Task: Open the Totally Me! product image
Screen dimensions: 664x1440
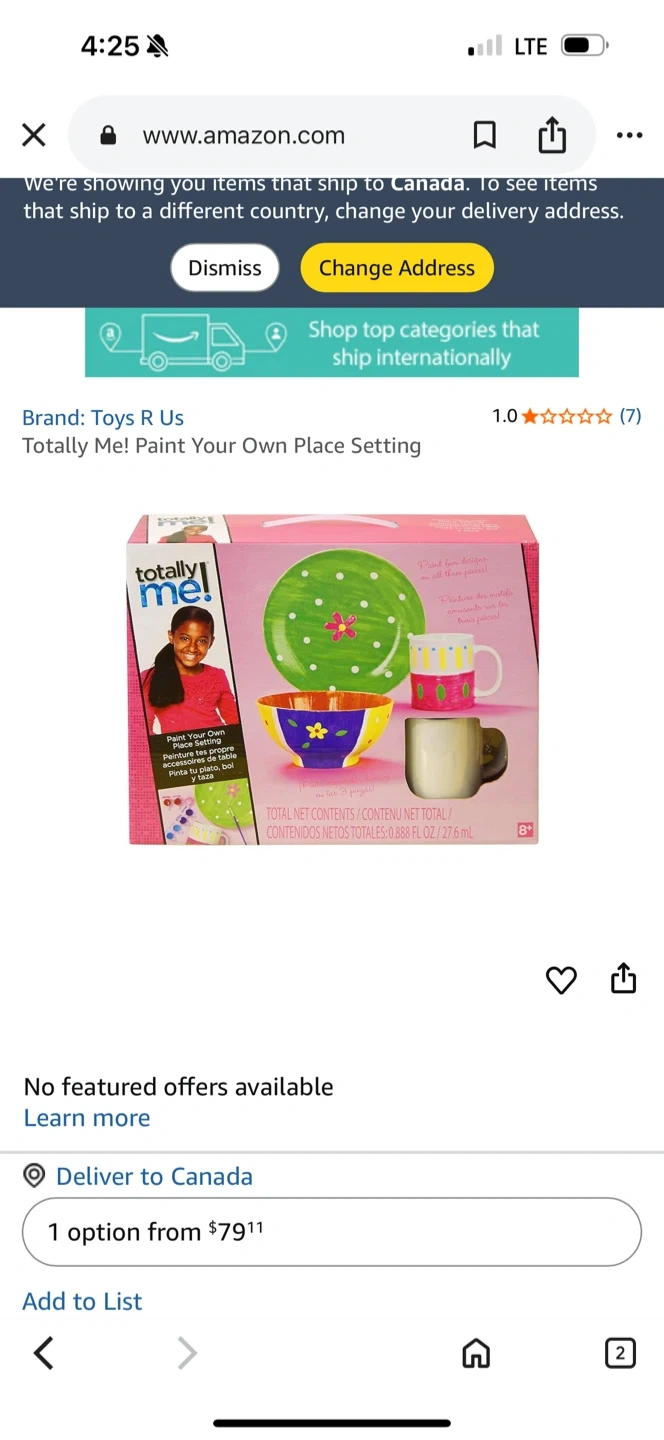Action: pos(333,679)
